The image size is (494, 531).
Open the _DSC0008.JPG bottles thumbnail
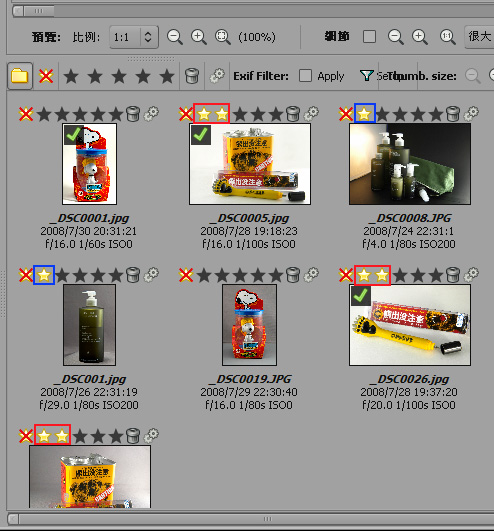click(410, 164)
